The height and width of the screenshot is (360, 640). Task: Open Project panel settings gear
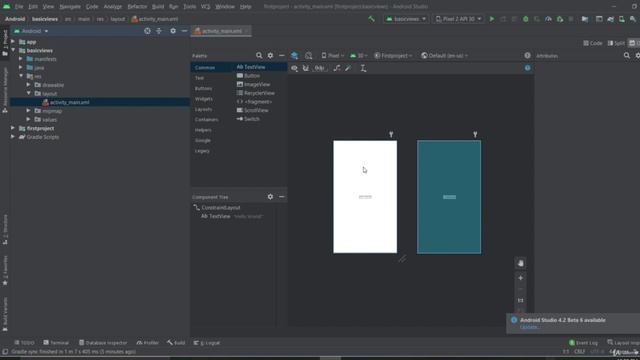pos(173,31)
